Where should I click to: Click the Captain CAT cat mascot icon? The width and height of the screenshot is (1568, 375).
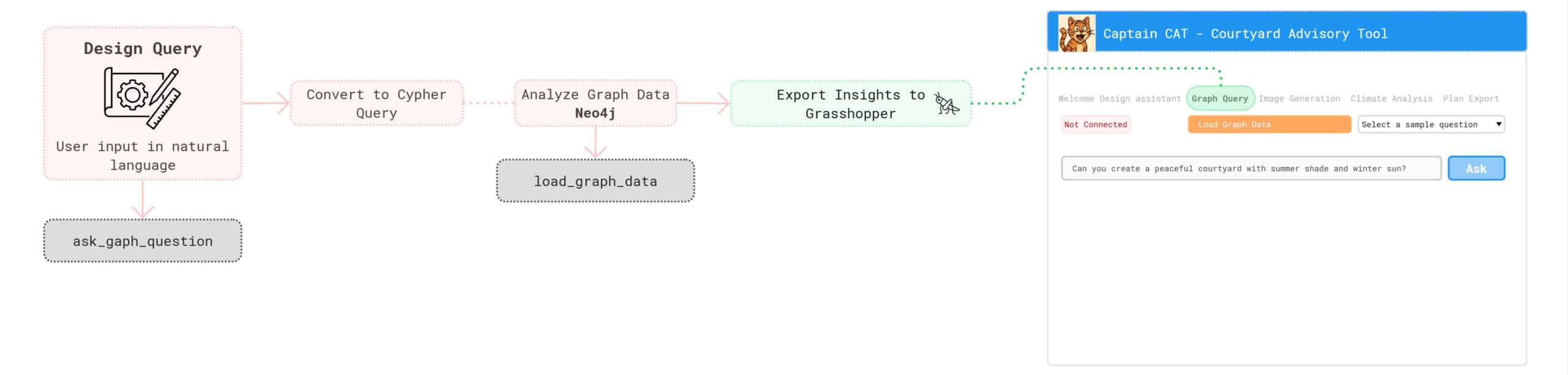point(1076,34)
